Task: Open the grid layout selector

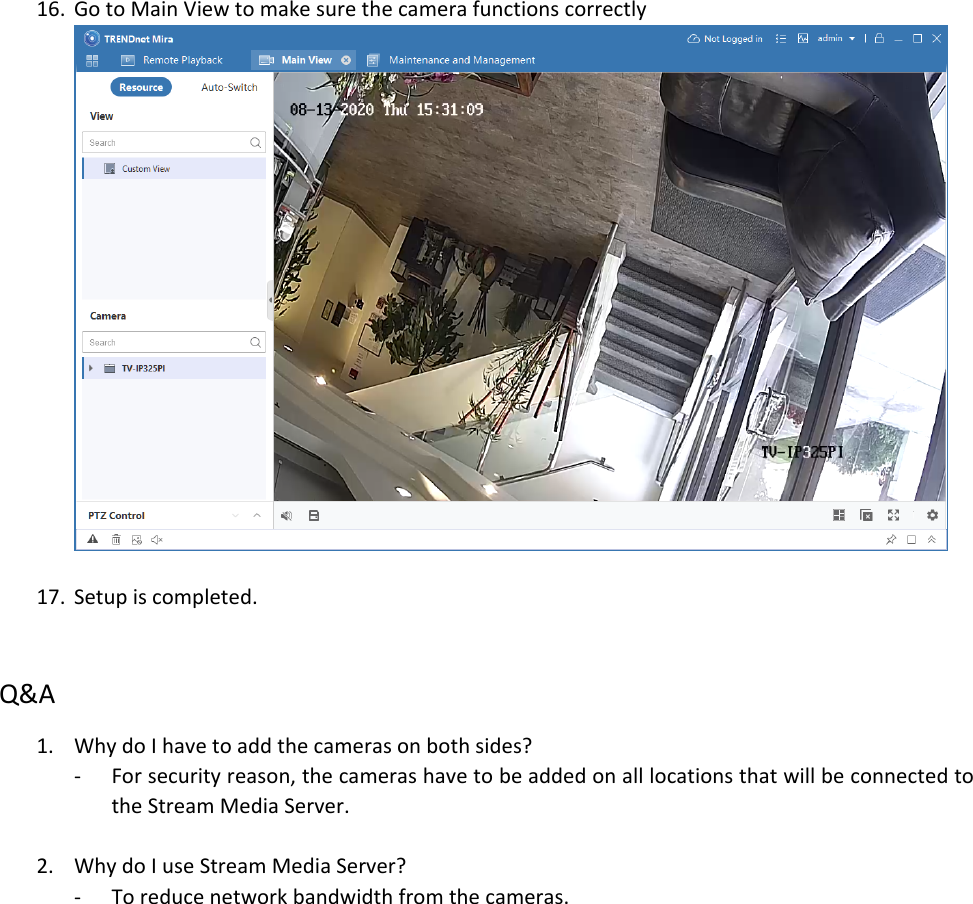Action: point(838,515)
